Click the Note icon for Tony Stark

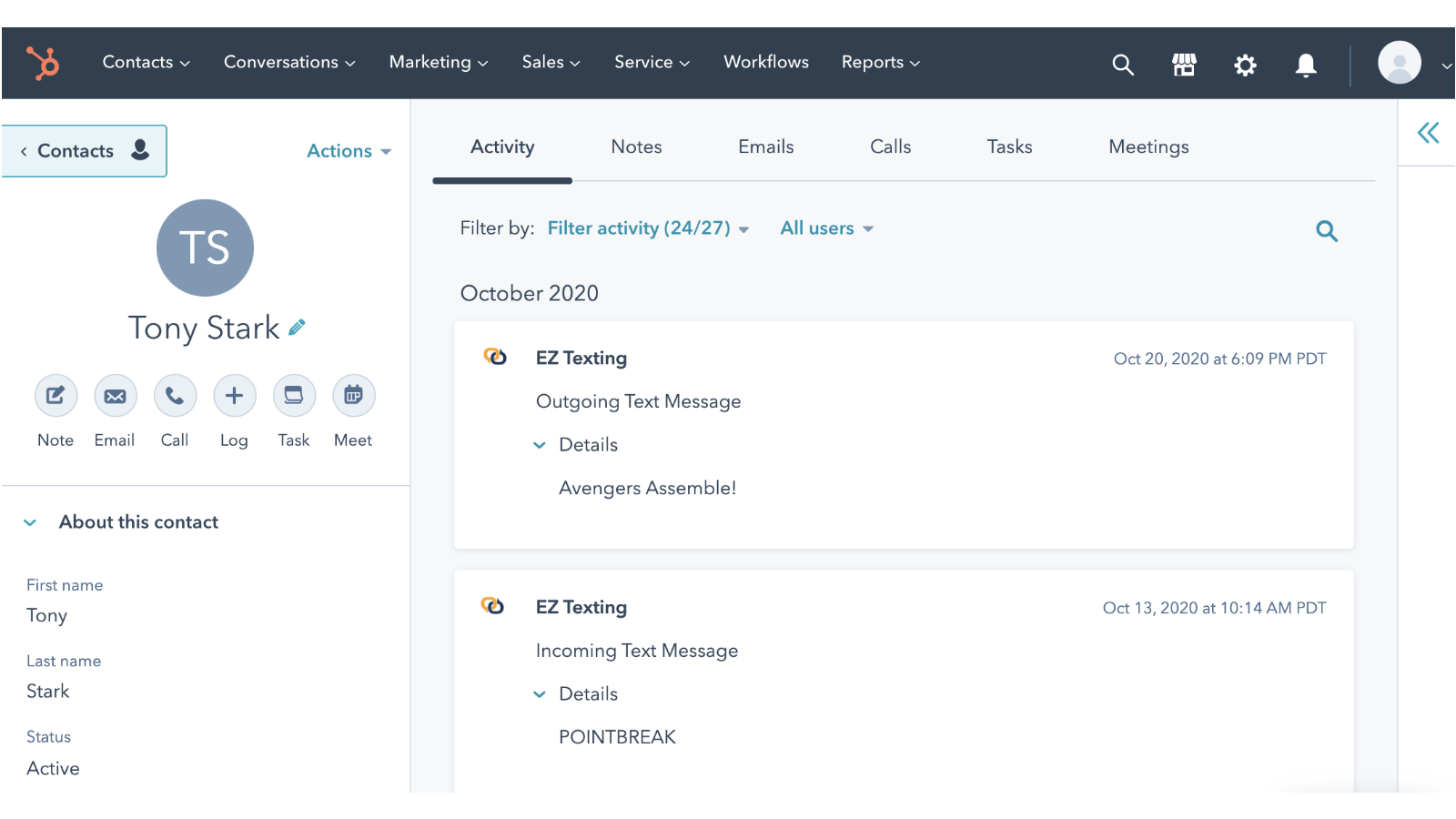click(56, 396)
